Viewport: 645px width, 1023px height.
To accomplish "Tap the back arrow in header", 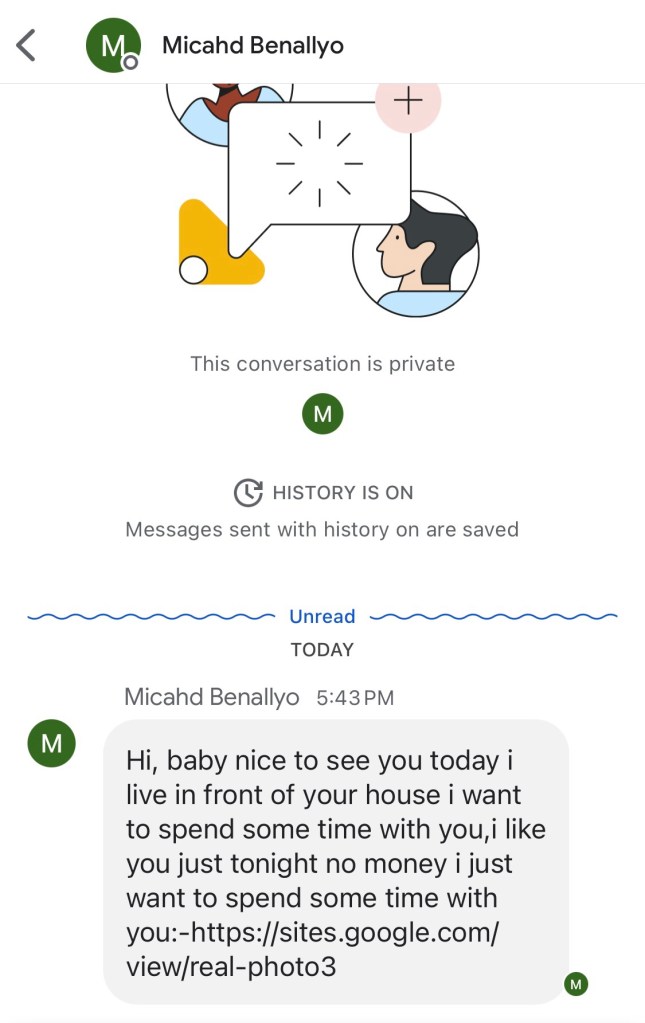I will tap(27, 45).
